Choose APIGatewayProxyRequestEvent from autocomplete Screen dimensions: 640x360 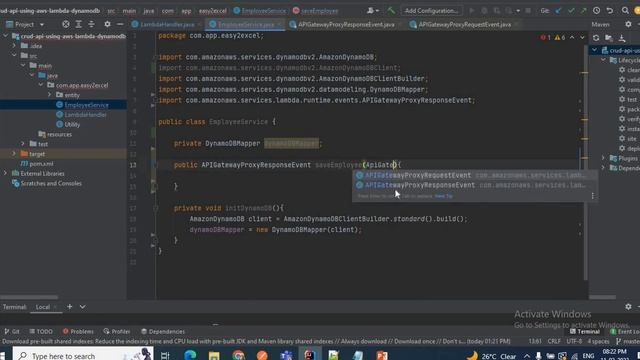475,175
